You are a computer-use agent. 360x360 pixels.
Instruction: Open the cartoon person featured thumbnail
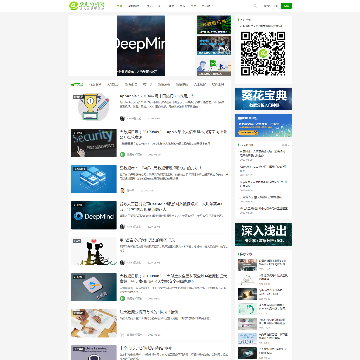pos(214,66)
